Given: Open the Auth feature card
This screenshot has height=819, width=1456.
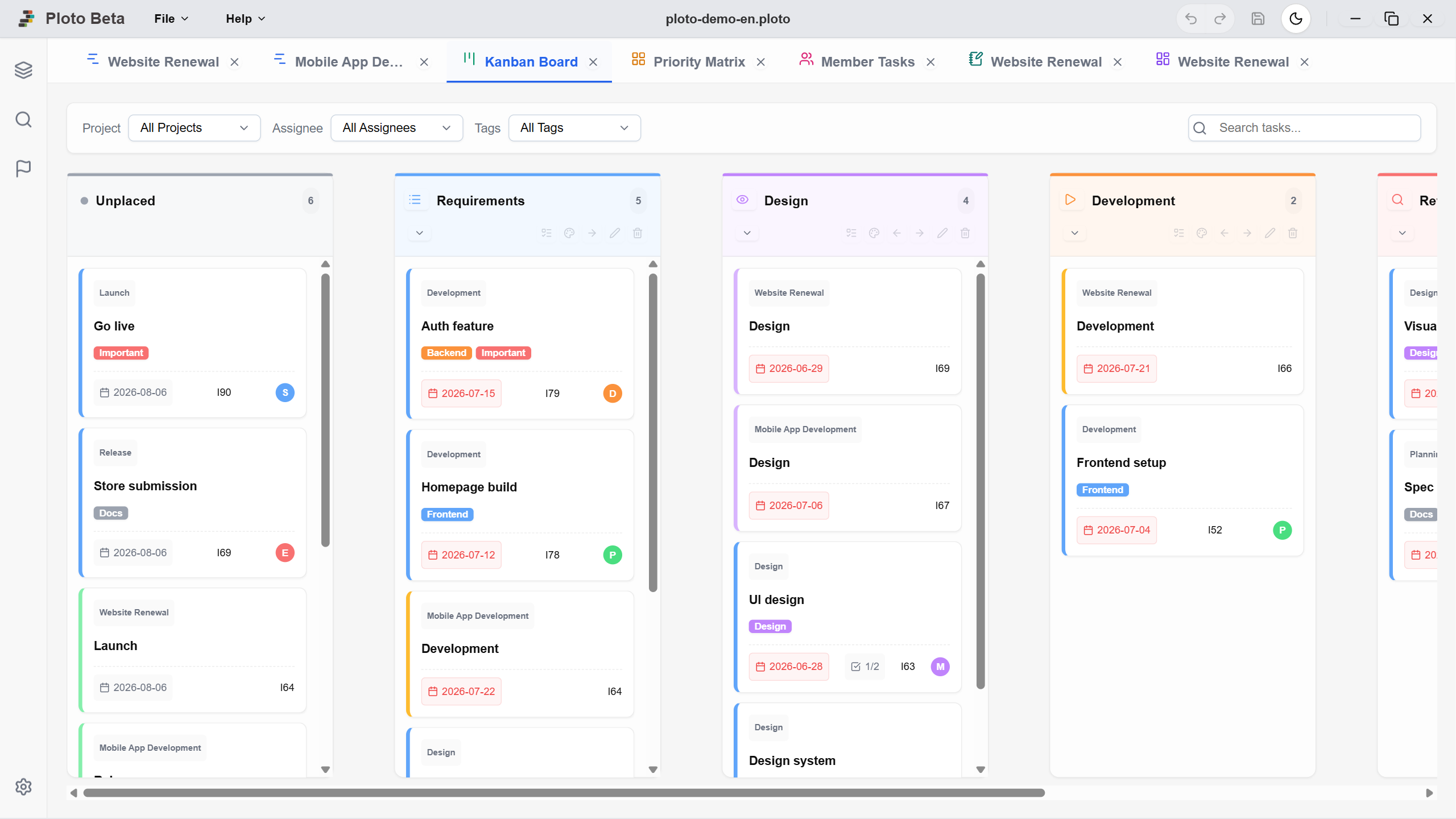Looking at the screenshot, I should (520, 344).
